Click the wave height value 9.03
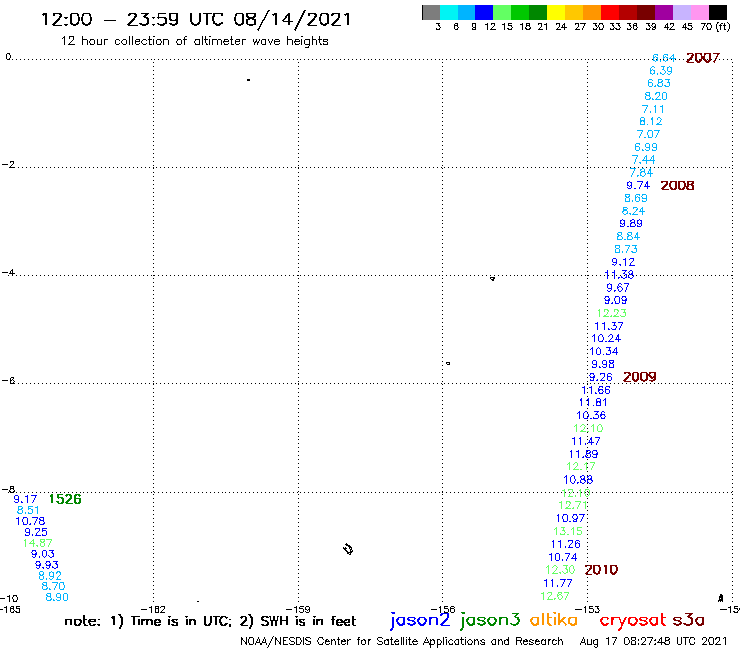 point(43,554)
